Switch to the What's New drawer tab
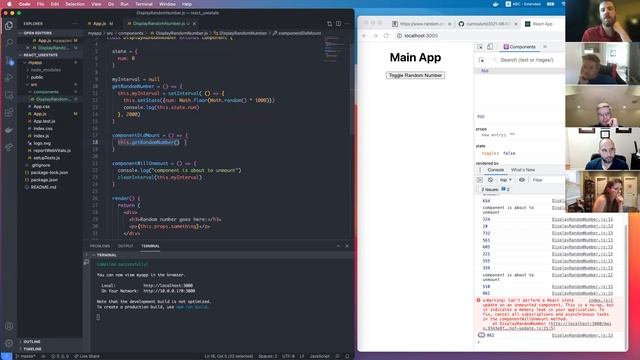Viewport: 640px width, 360px height. pyautogui.click(x=522, y=170)
